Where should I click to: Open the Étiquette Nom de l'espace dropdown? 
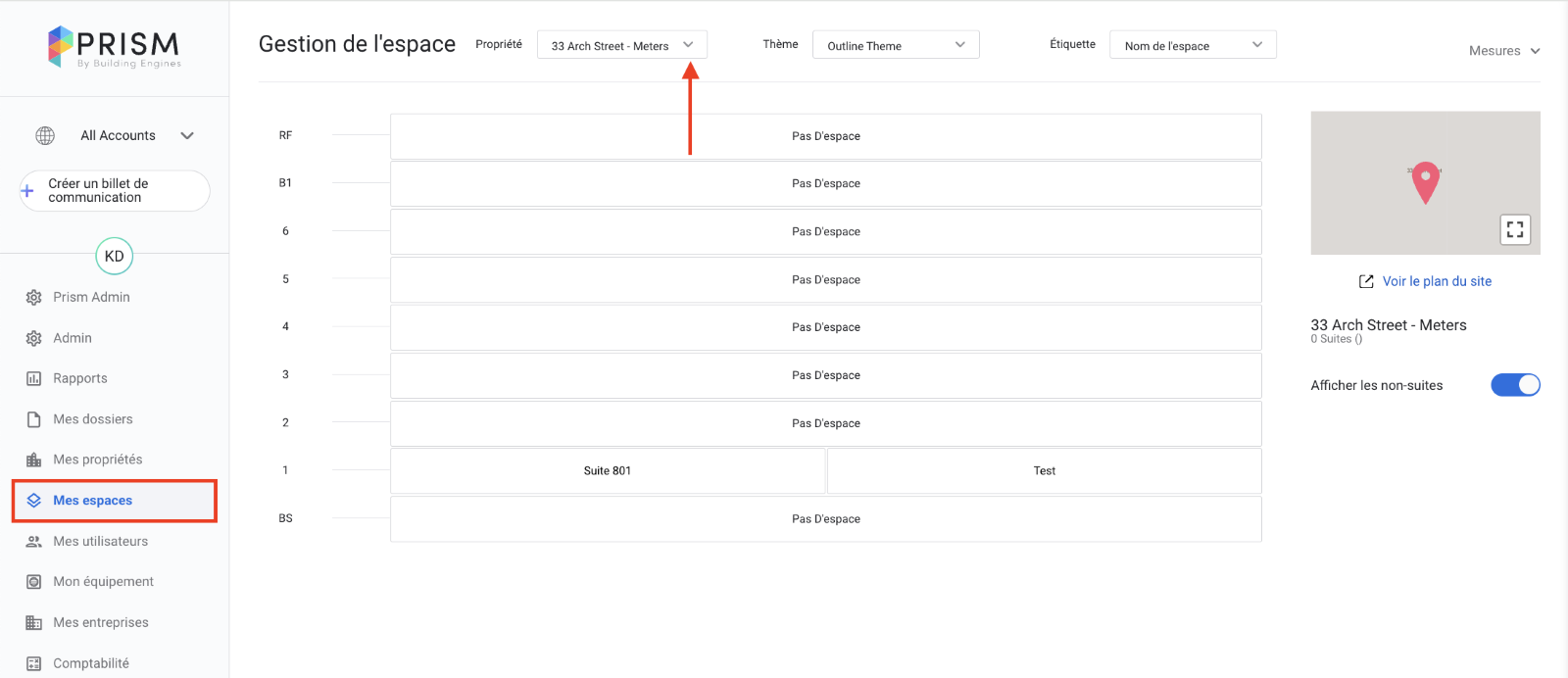(x=1192, y=45)
